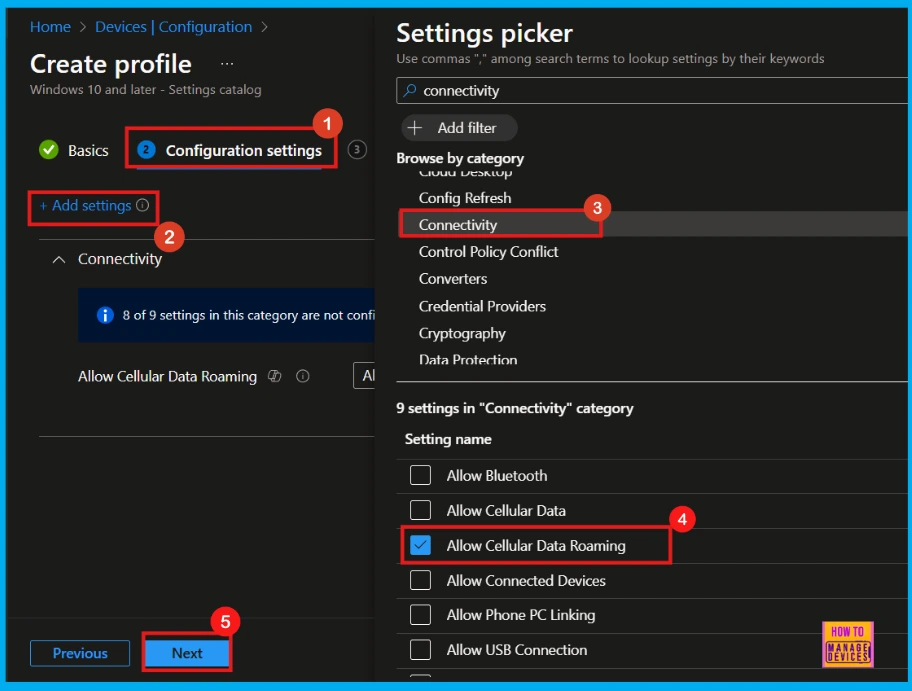
Task: Select Cryptography category
Action: 462,333
